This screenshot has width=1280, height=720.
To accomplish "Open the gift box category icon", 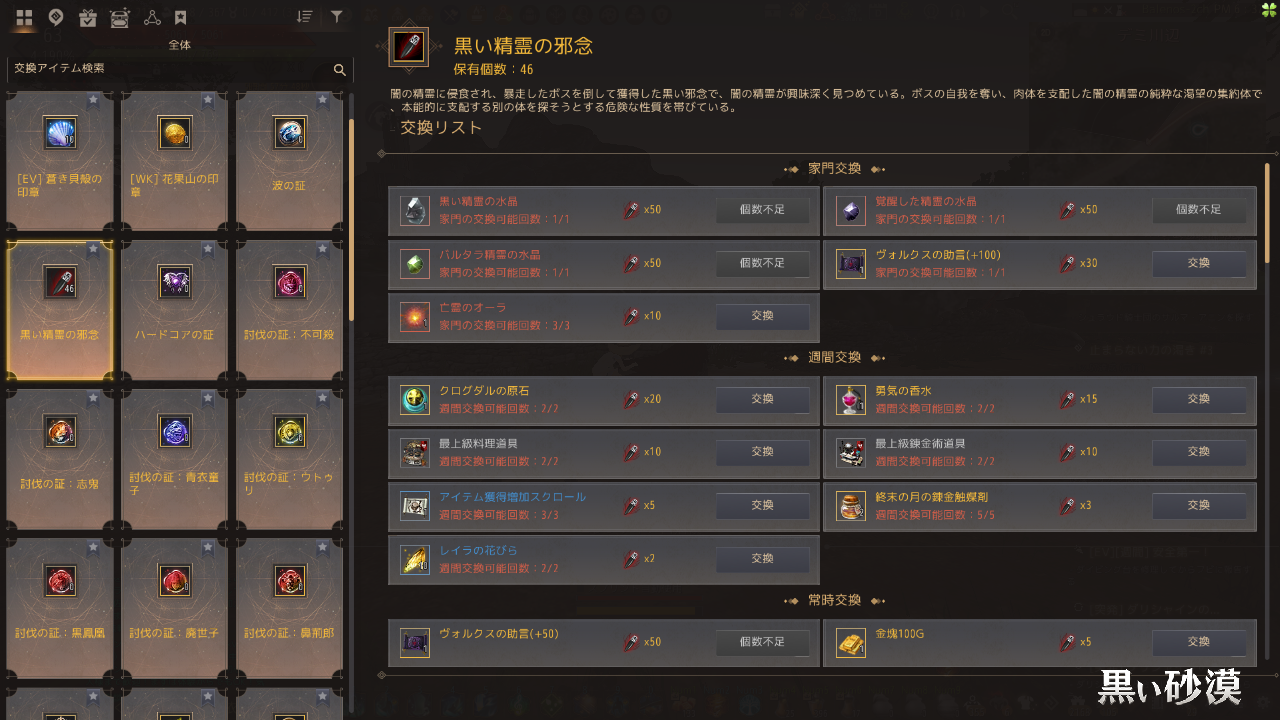I will point(87,17).
